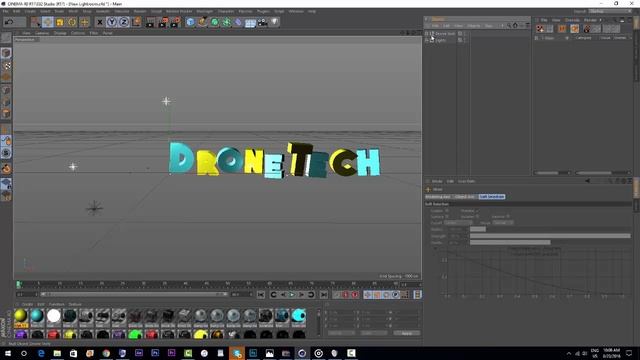
Task: Switch to Edges mode icon
Action: point(6,102)
